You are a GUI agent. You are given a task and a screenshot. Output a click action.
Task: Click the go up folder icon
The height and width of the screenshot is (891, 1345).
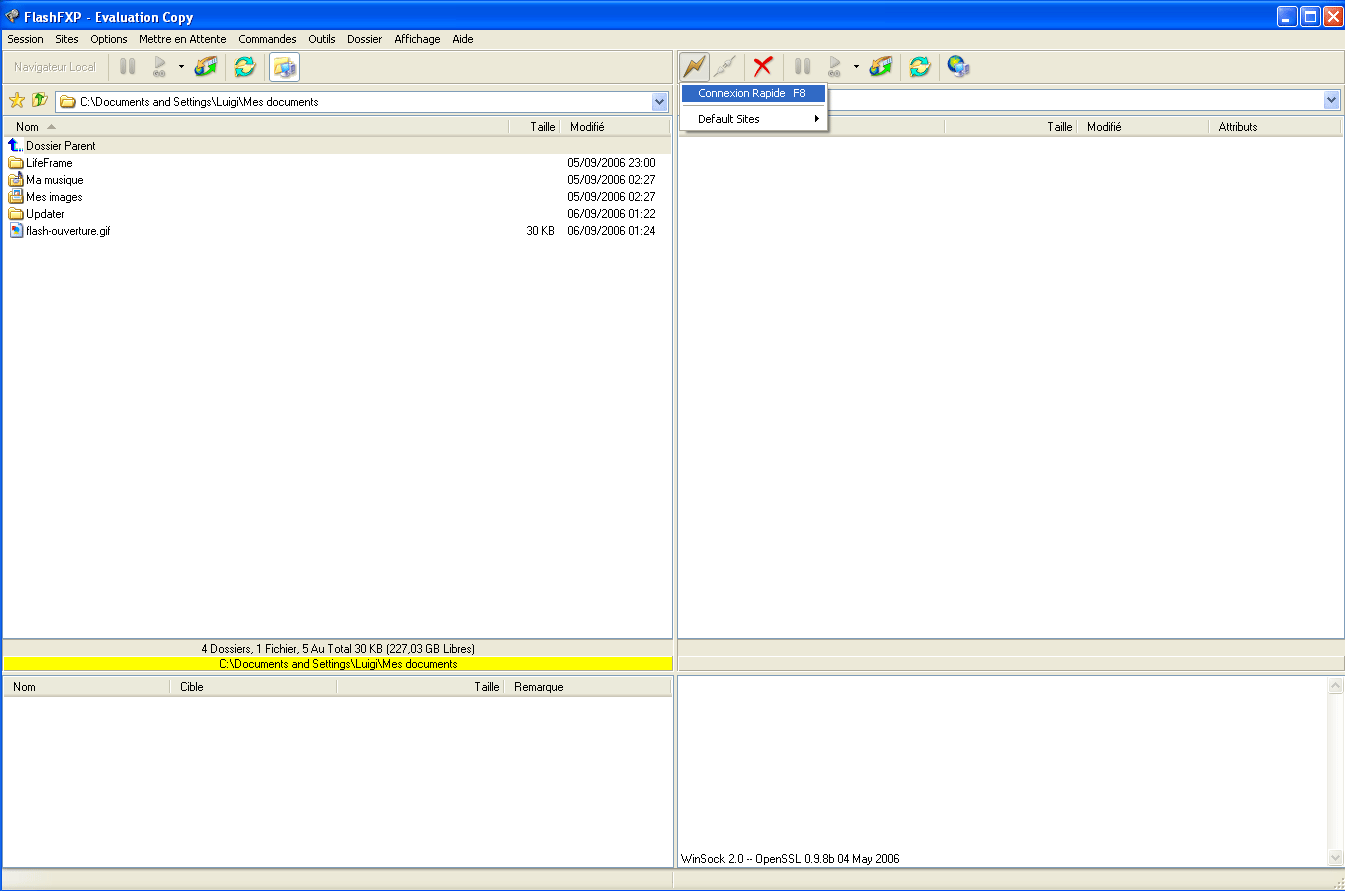(x=40, y=101)
